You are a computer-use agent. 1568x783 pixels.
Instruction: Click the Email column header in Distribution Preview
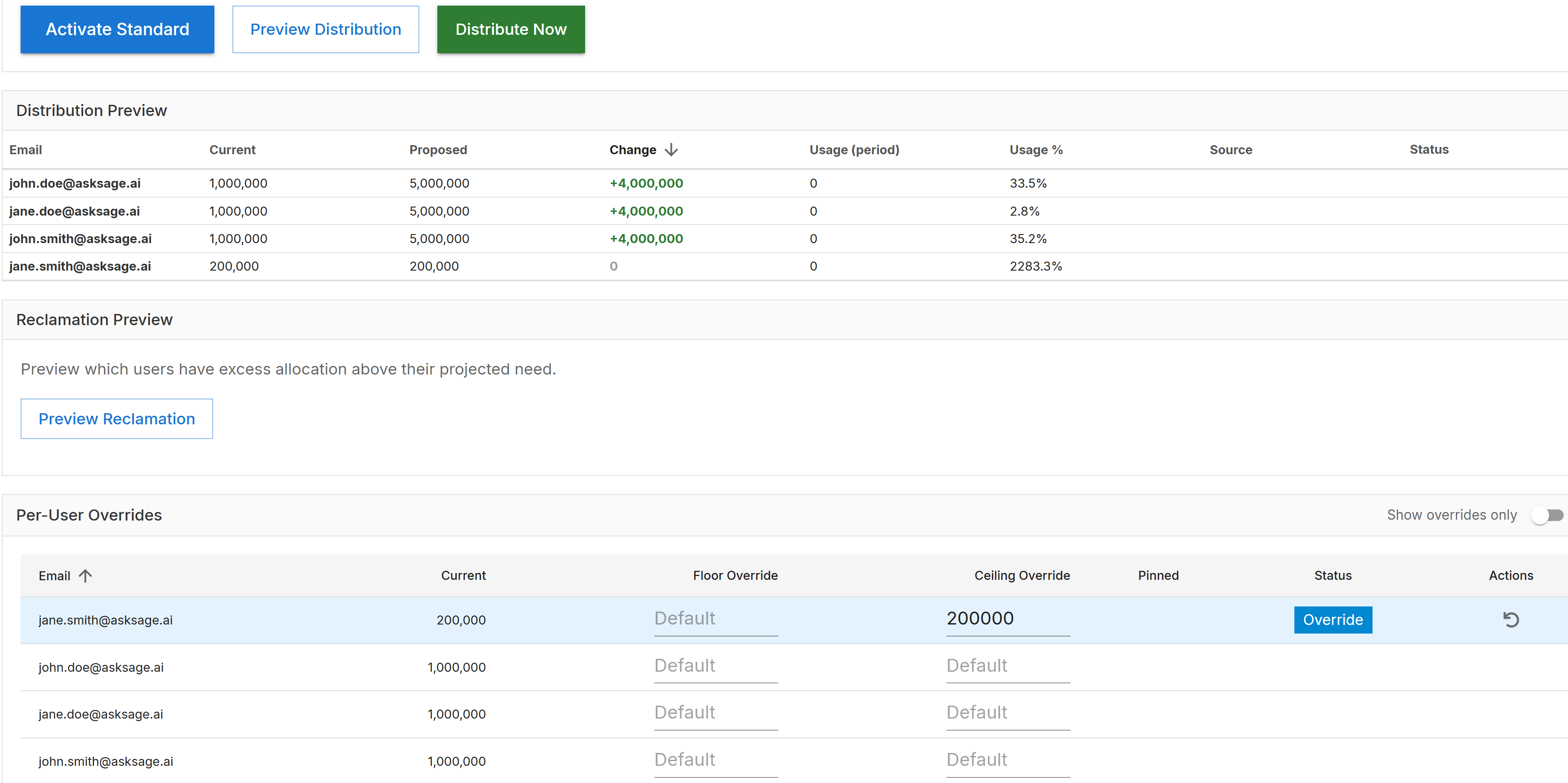26,149
